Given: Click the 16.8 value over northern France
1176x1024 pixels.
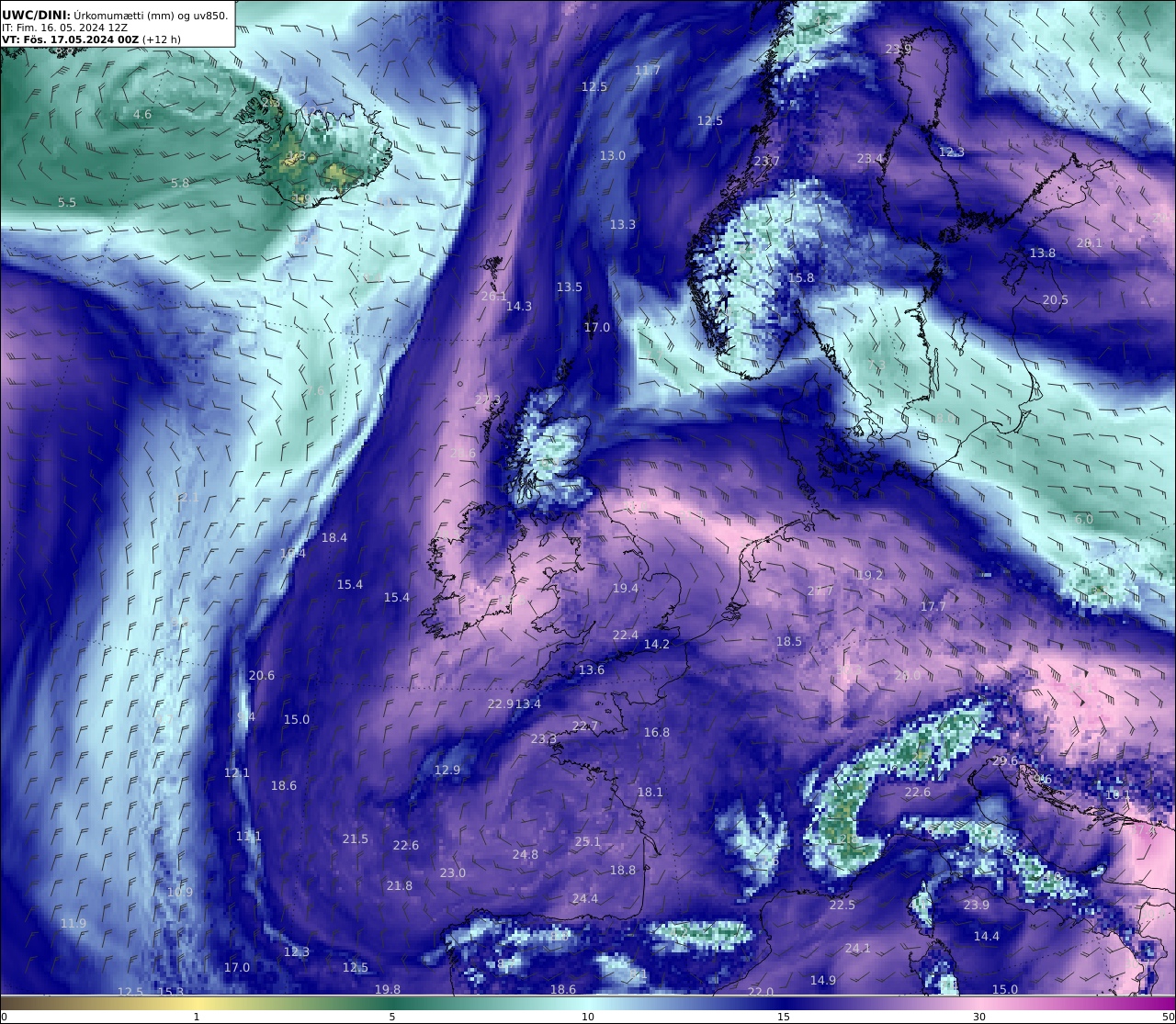Looking at the screenshot, I should 657,733.
